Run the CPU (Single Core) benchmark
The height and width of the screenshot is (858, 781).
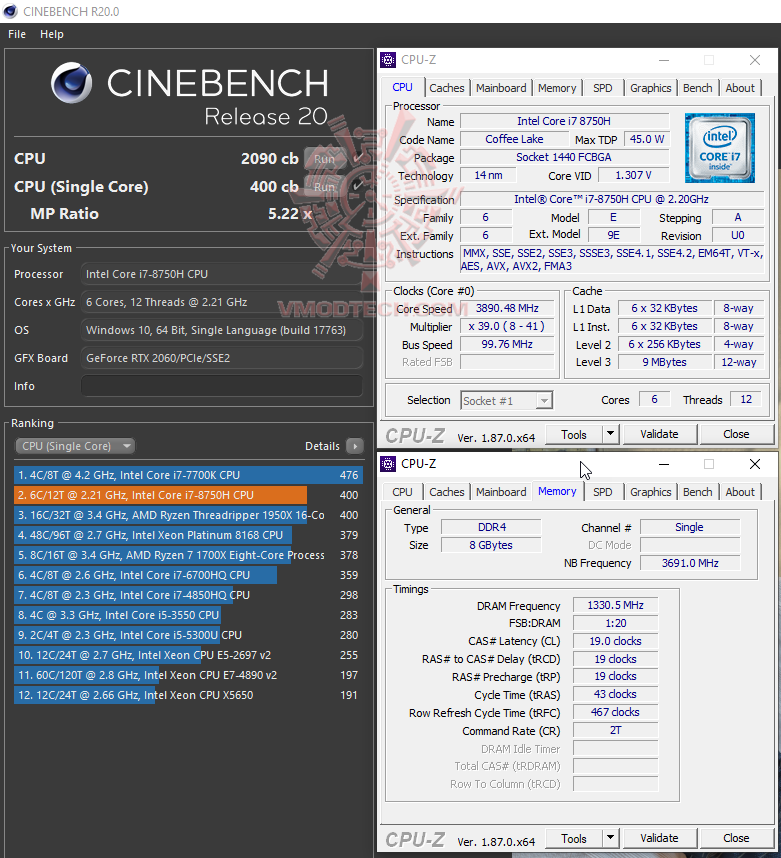[325, 187]
